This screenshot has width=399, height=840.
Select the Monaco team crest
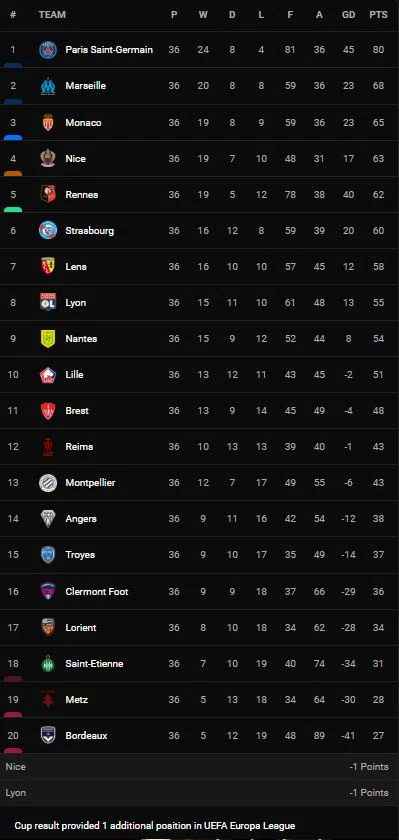pyautogui.click(x=48, y=122)
